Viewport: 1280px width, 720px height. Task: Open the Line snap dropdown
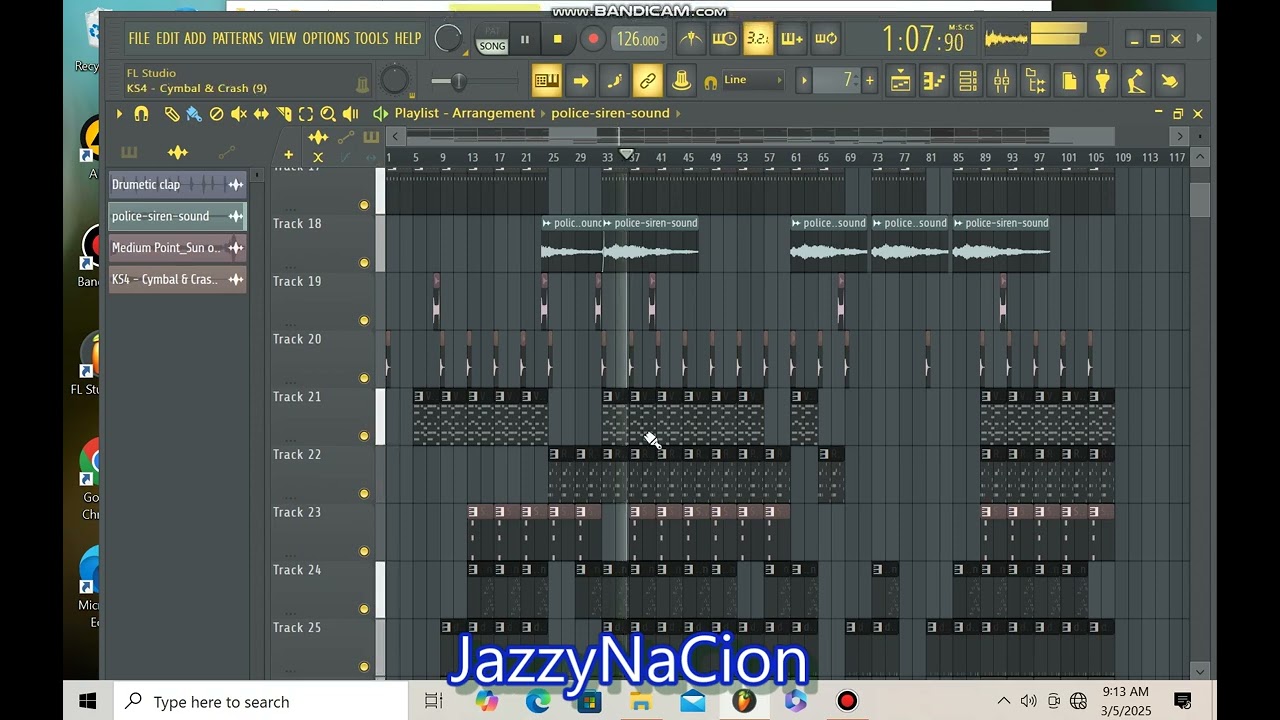752,80
